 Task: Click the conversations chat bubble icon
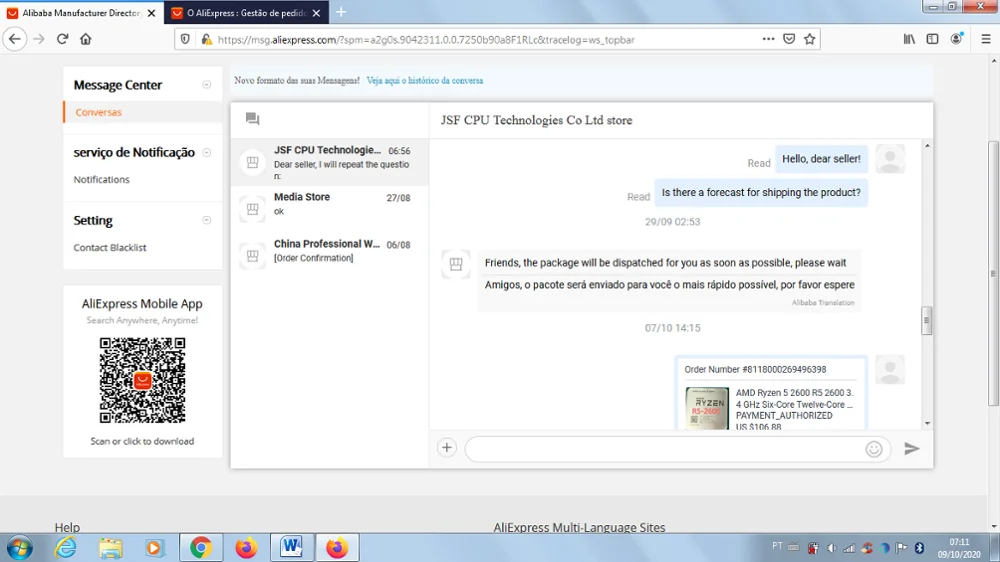point(253,119)
